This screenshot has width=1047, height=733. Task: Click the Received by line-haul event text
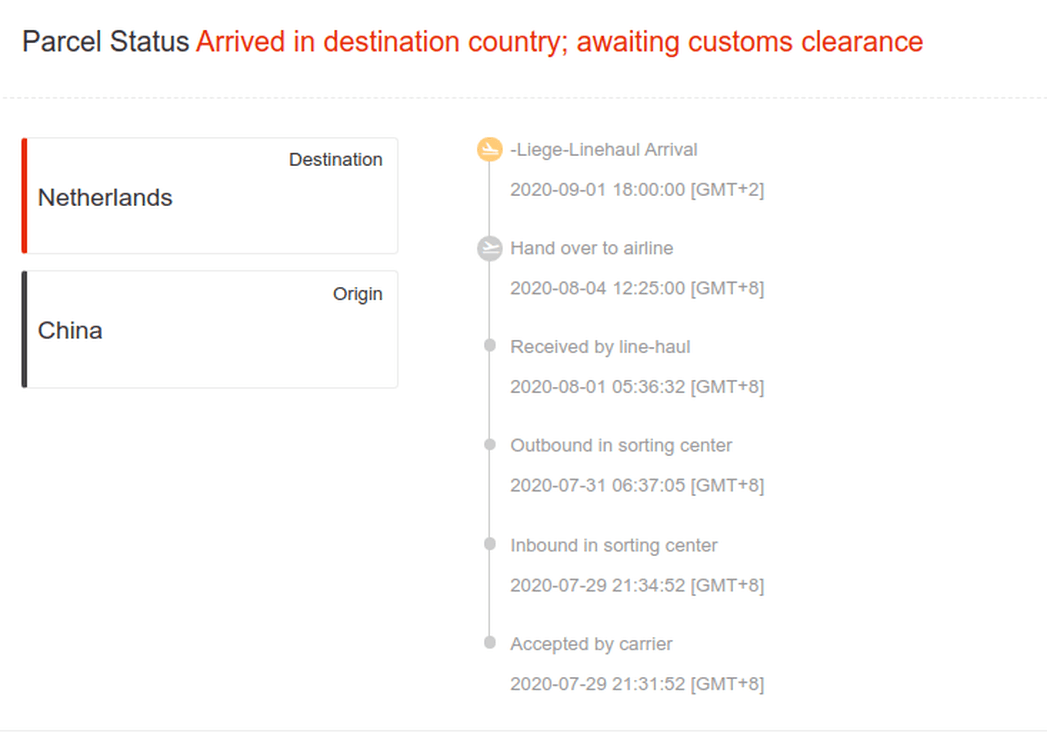pyautogui.click(x=600, y=347)
